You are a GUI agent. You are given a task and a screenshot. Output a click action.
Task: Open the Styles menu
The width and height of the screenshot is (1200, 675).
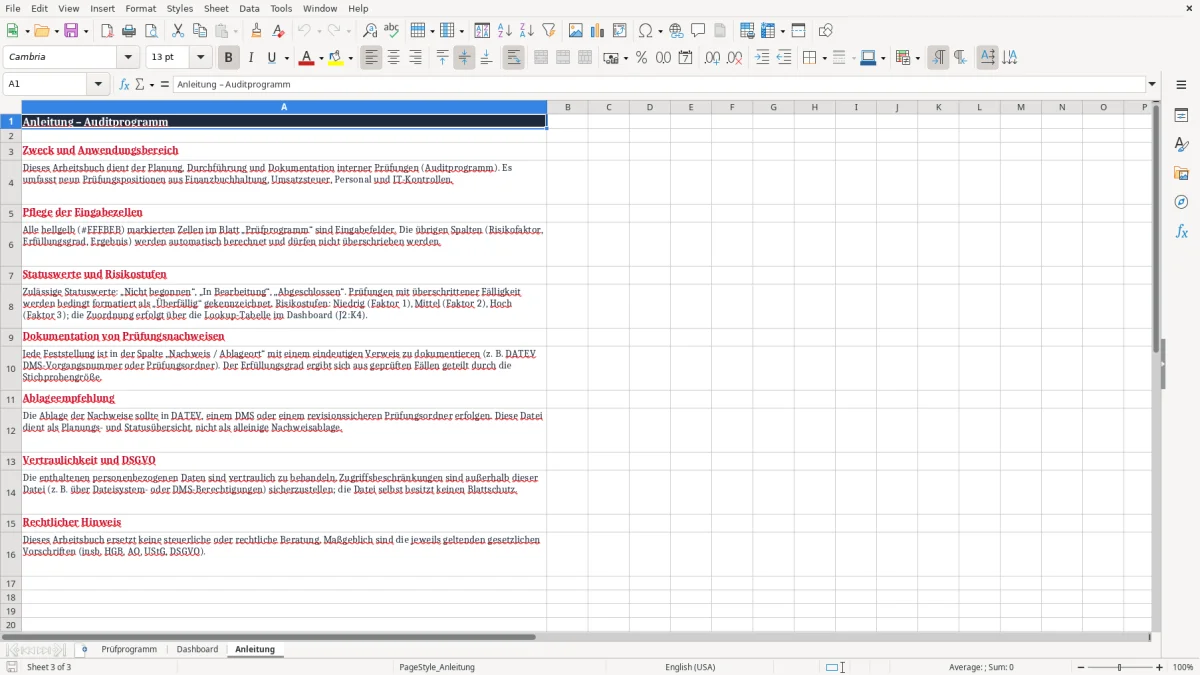[180, 8]
